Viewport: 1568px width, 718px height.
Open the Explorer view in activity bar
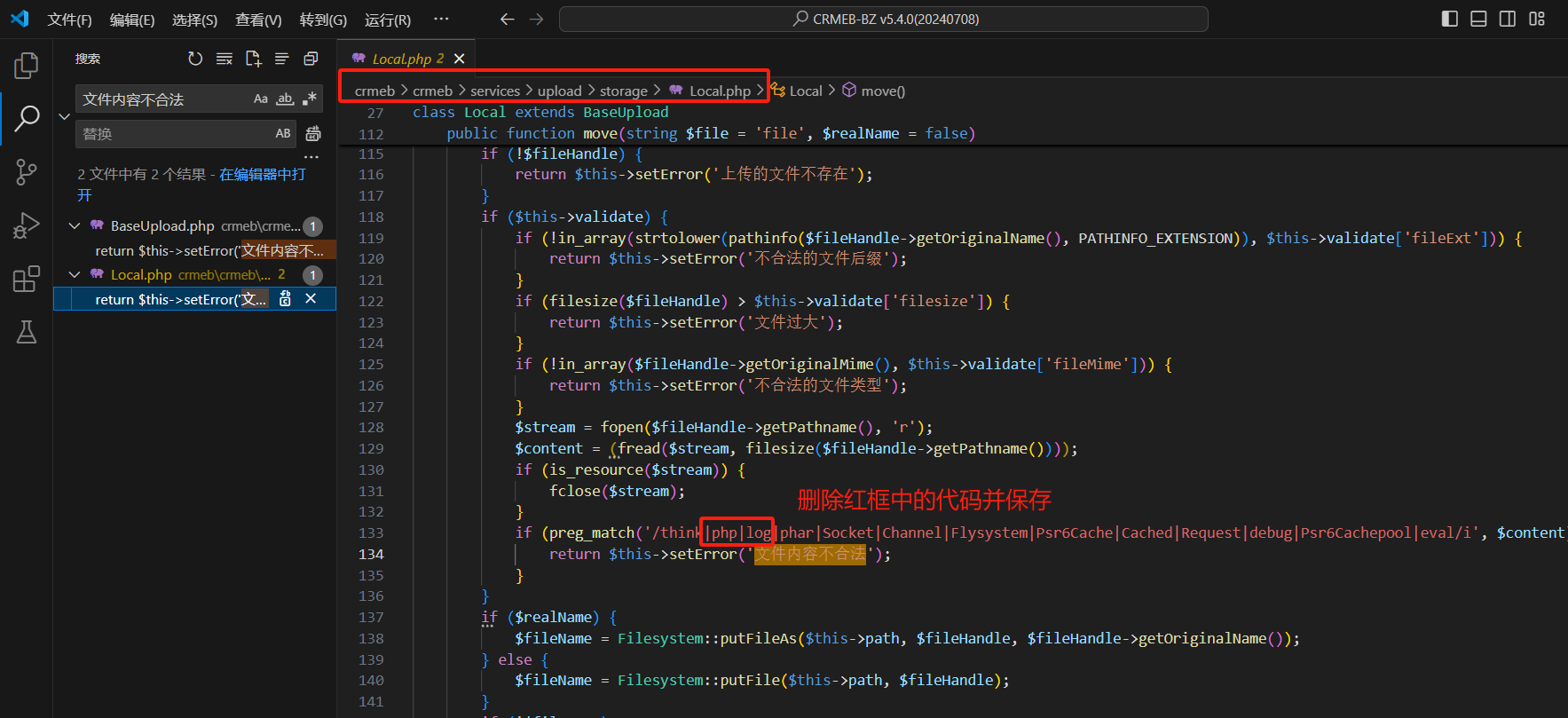coord(27,65)
